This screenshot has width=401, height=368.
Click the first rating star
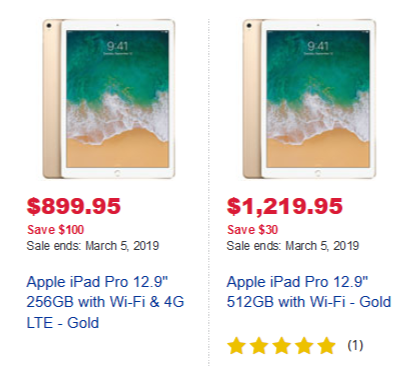coord(236,346)
